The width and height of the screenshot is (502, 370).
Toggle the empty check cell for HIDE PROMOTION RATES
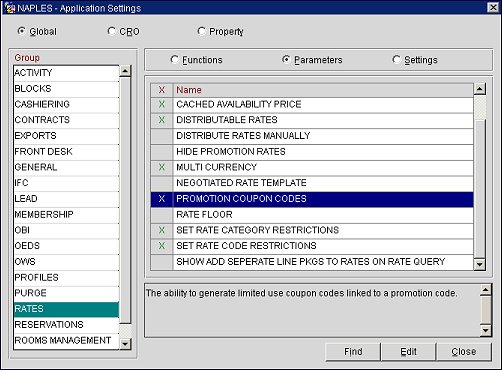tap(162, 152)
